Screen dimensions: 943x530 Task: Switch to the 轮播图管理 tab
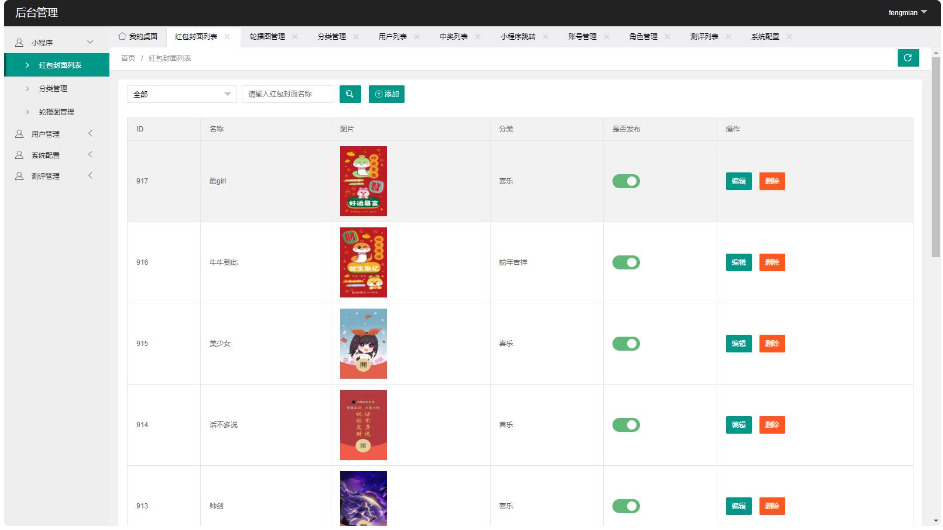click(x=267, y=37)
